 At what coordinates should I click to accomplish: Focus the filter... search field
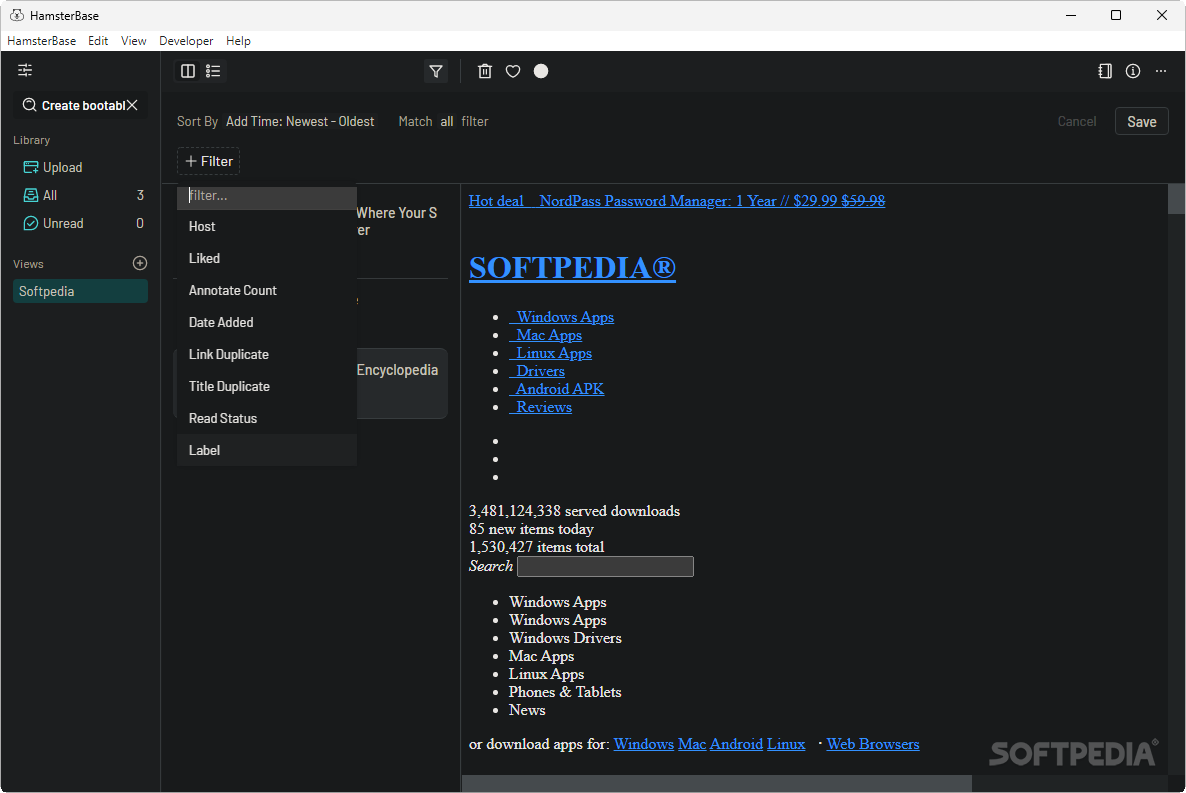(x=267, y=195)
